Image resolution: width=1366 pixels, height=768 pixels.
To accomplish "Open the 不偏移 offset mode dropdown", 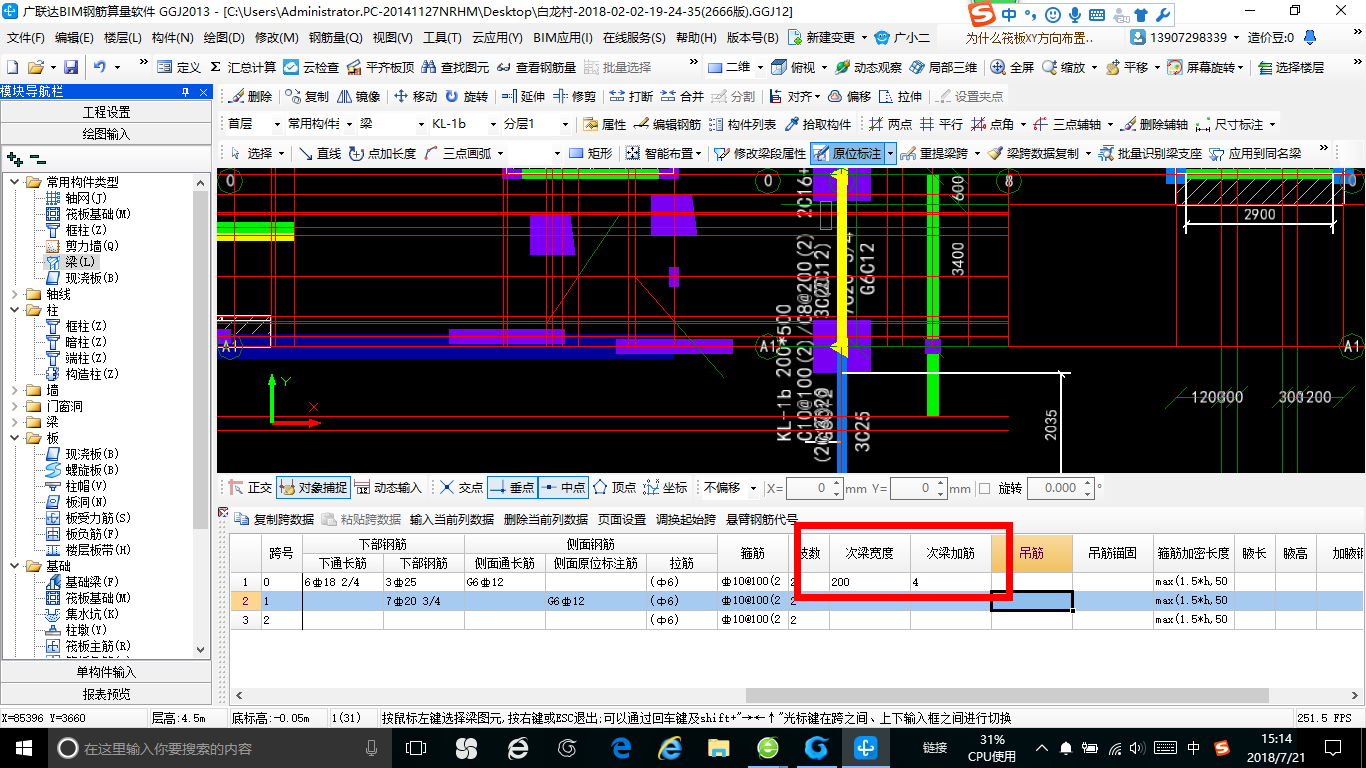I will (753, 488).
